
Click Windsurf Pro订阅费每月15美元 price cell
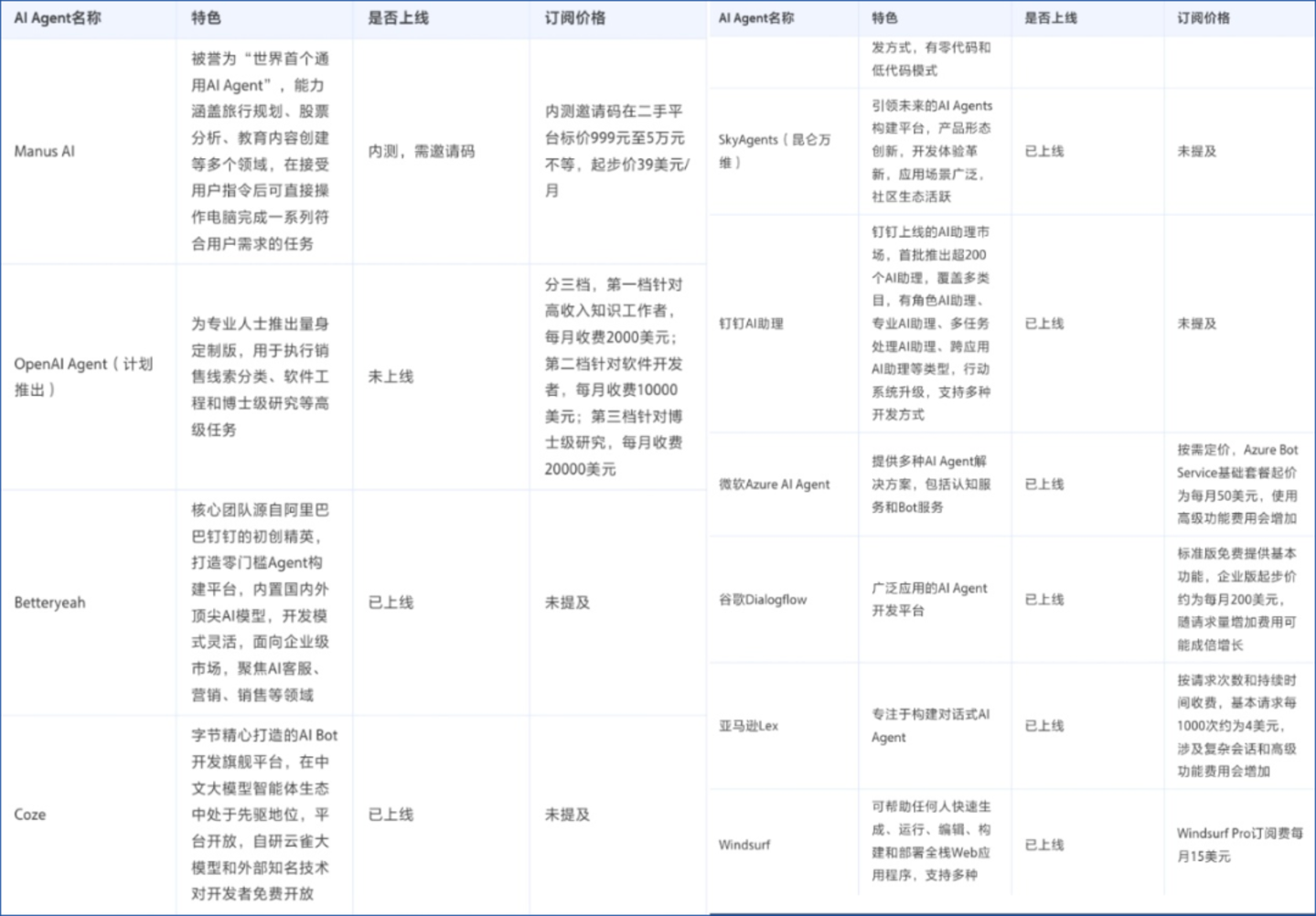(x=1240, y=845)
